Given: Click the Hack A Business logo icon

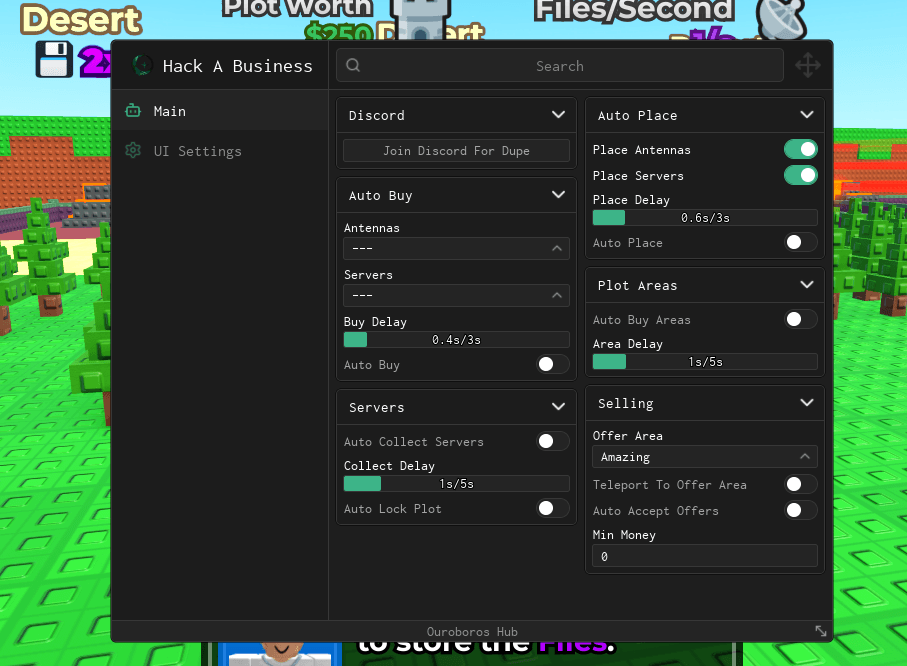Looking at the screenshot, I should tap(142, 65).
